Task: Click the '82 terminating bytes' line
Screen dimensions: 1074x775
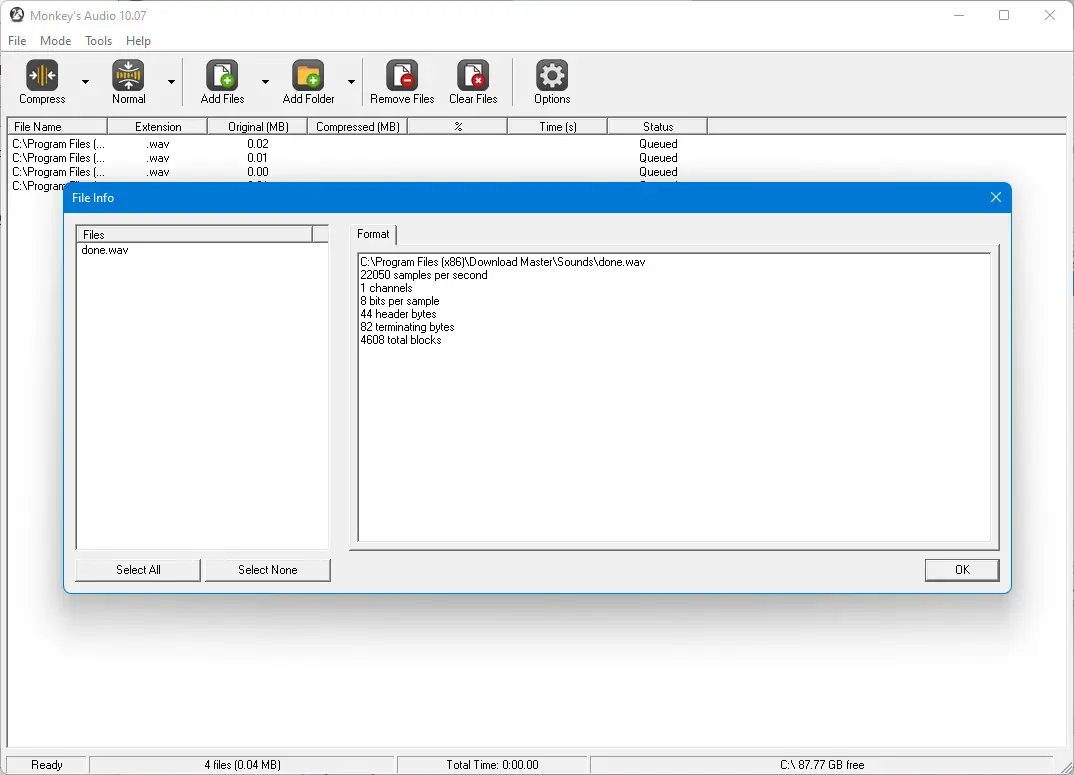Action: (408, 327)
